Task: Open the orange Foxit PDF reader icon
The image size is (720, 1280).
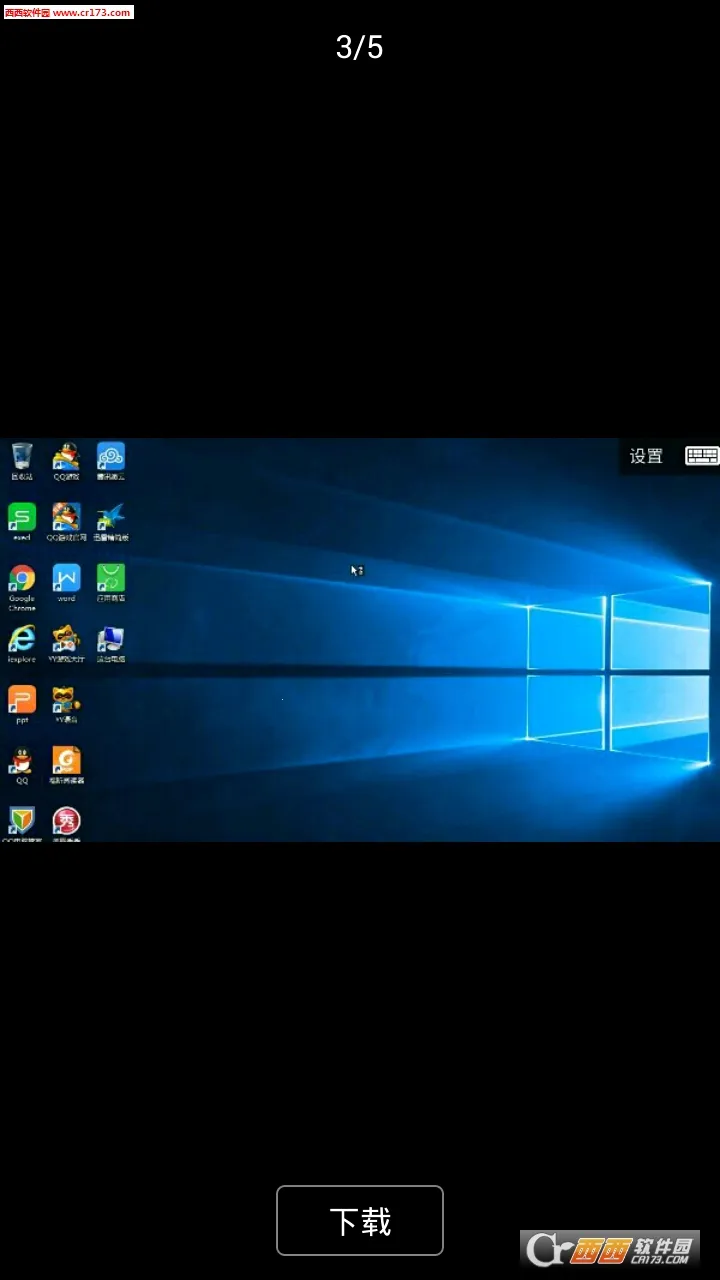Action: click(66, 762)
